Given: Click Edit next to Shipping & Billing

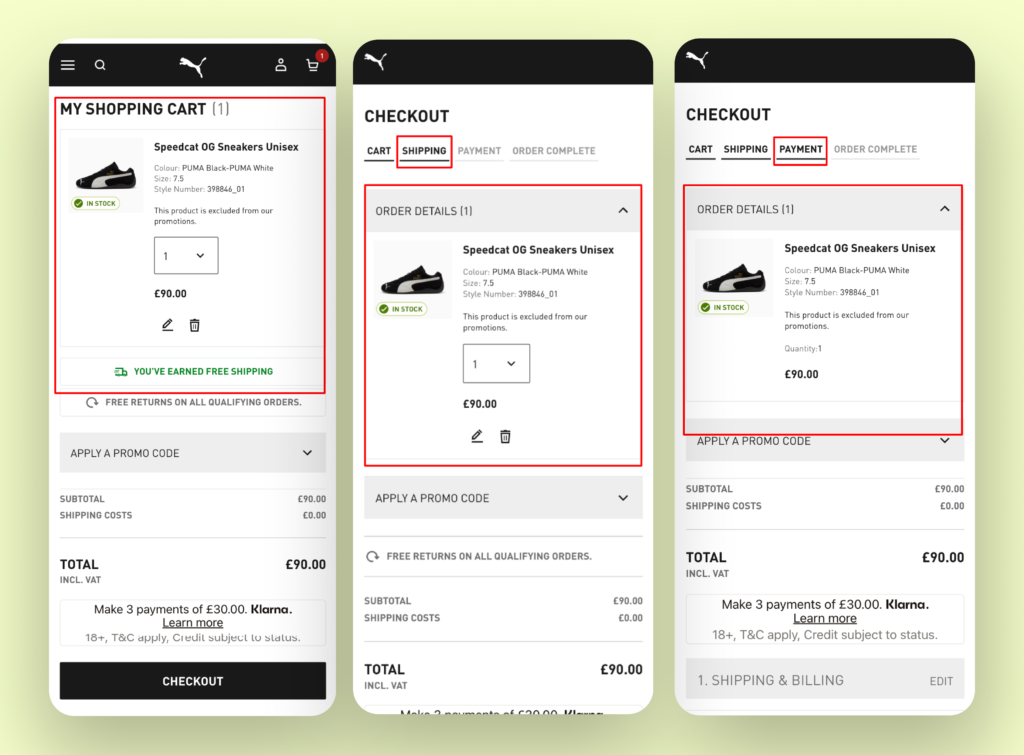Looking at the screenshot, I should 941,681.
